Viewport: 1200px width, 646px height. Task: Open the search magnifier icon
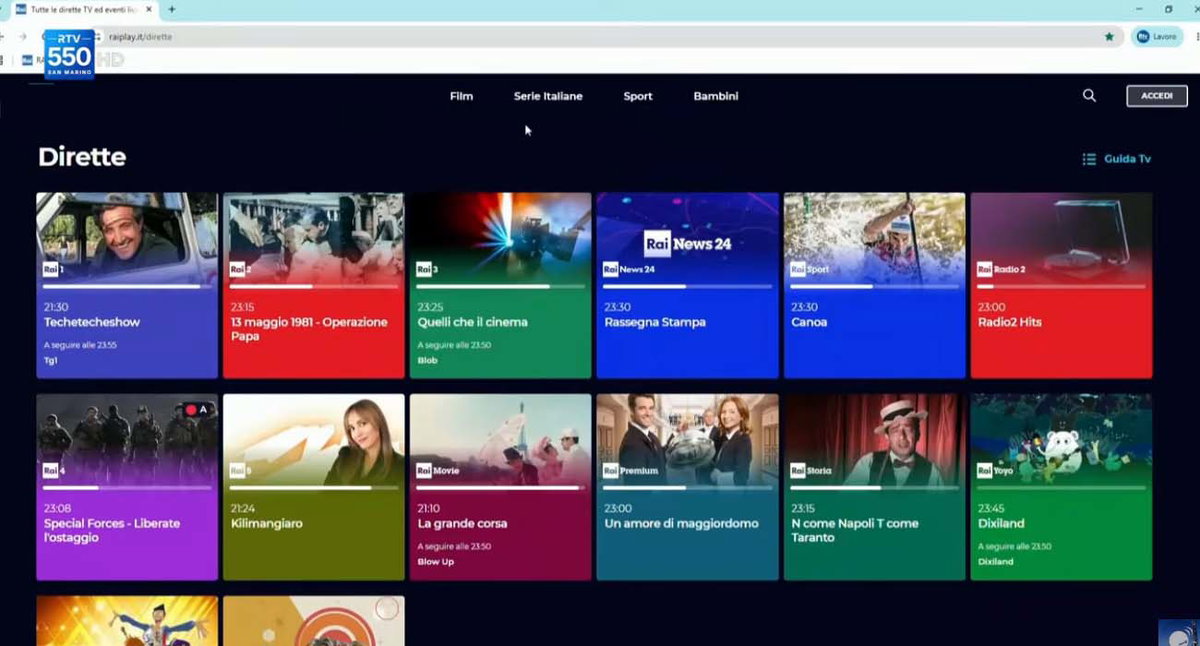pos(1089,96)
